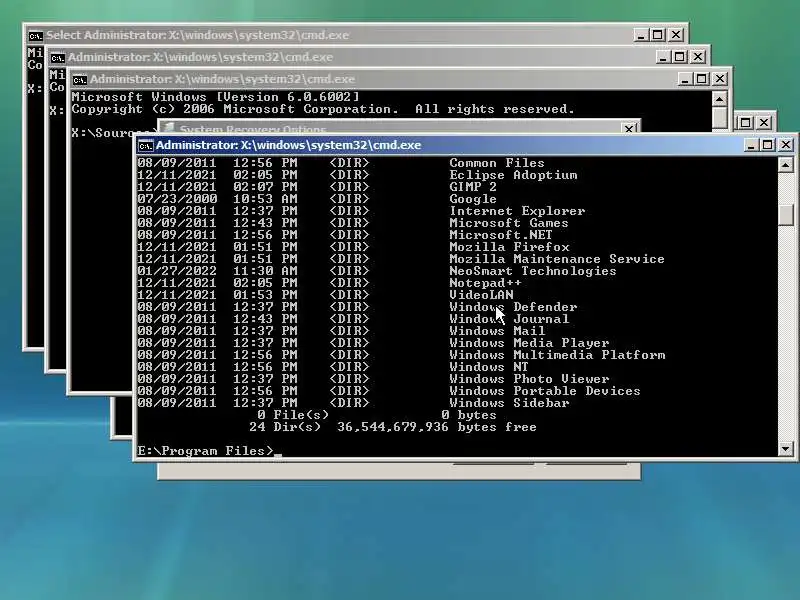Click the 'Mozilla Maintenance Service' directory entry

[x=557, y=259]
